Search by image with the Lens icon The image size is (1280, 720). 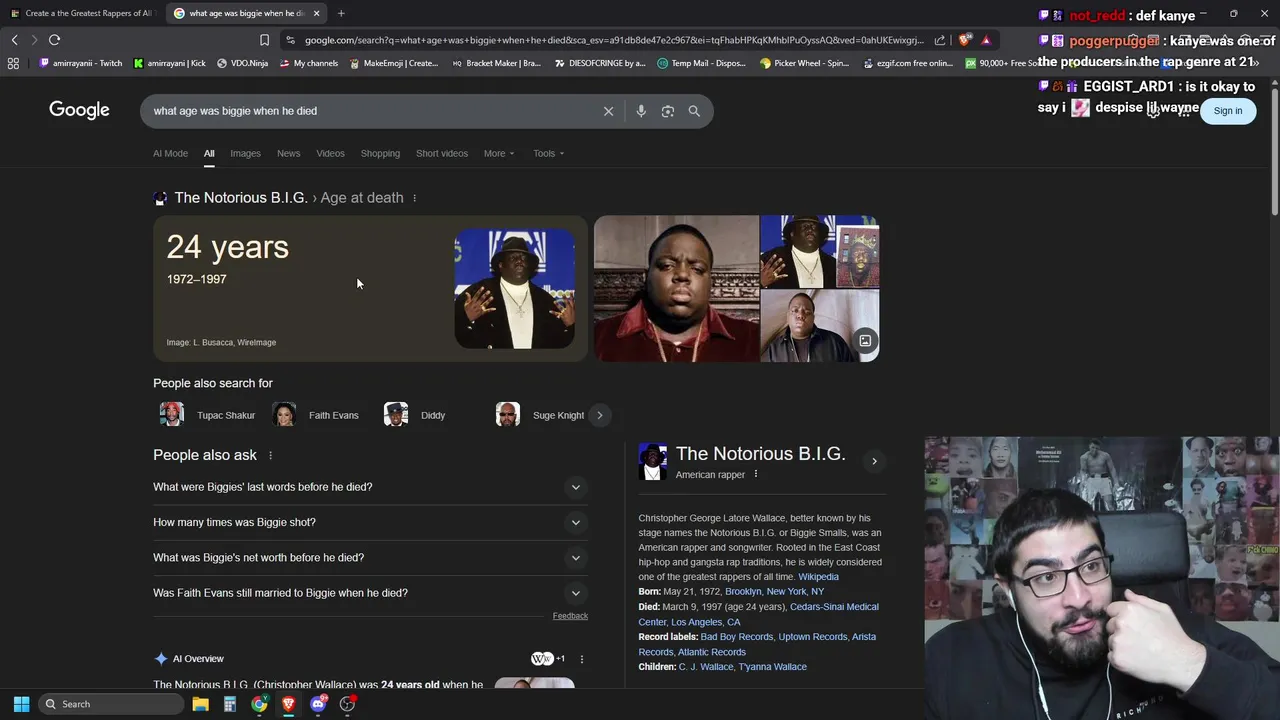point(668,111)
